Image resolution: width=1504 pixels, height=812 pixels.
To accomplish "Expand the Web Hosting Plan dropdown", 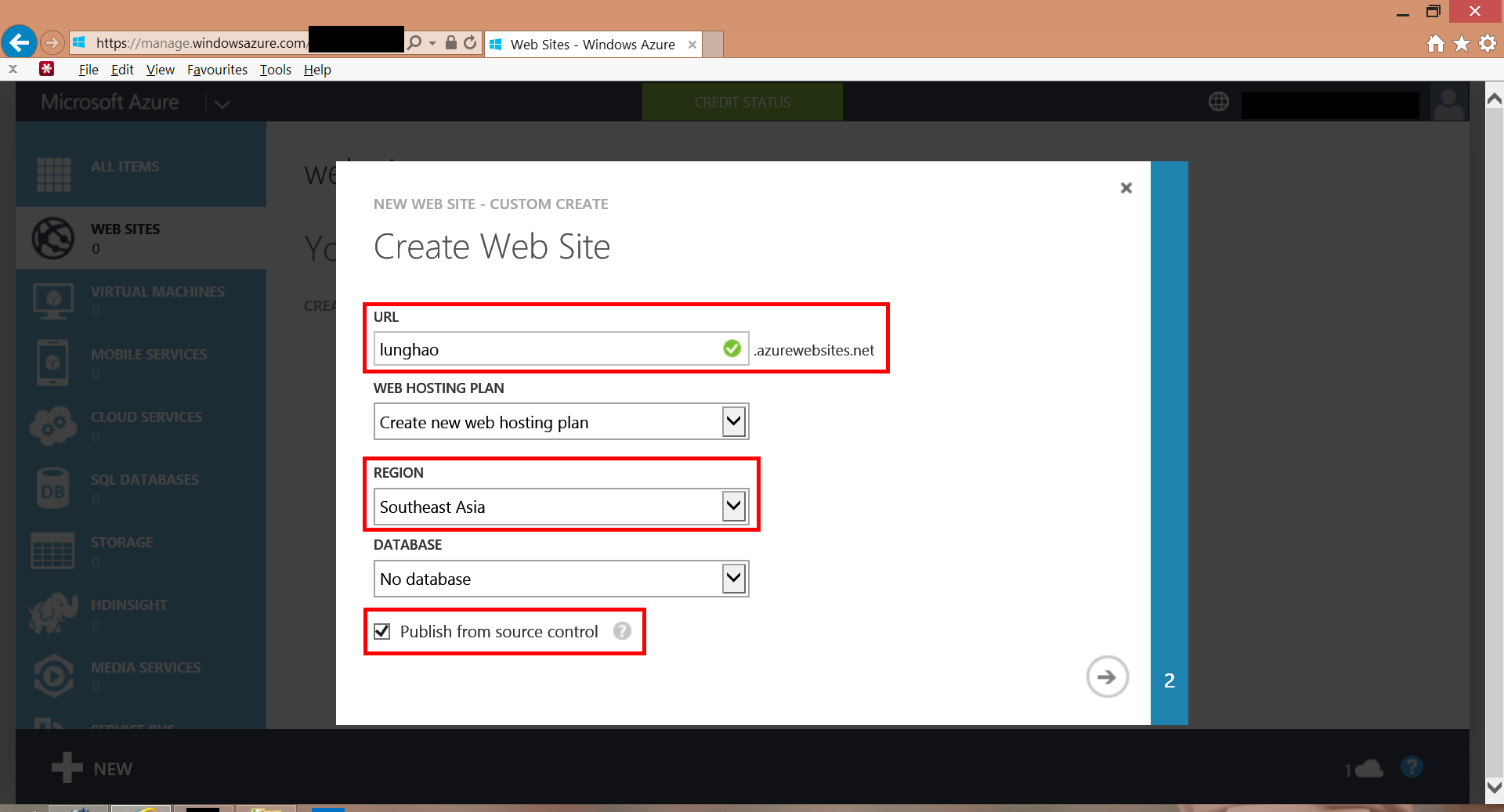I will (x=733, y=421).
